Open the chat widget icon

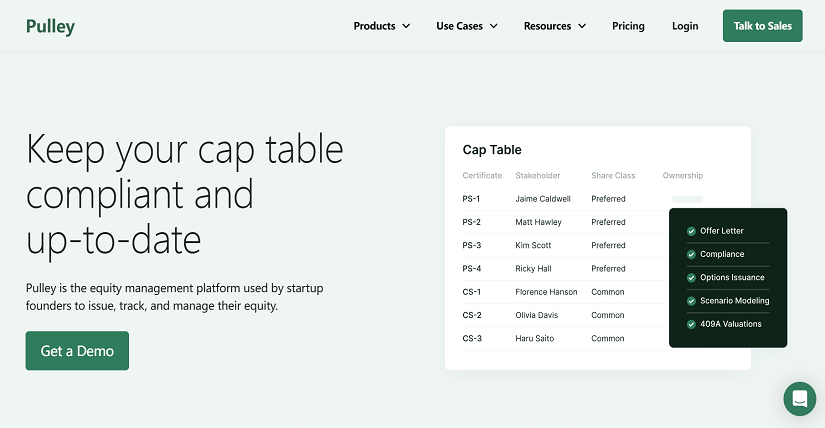(x=799, y=399)
